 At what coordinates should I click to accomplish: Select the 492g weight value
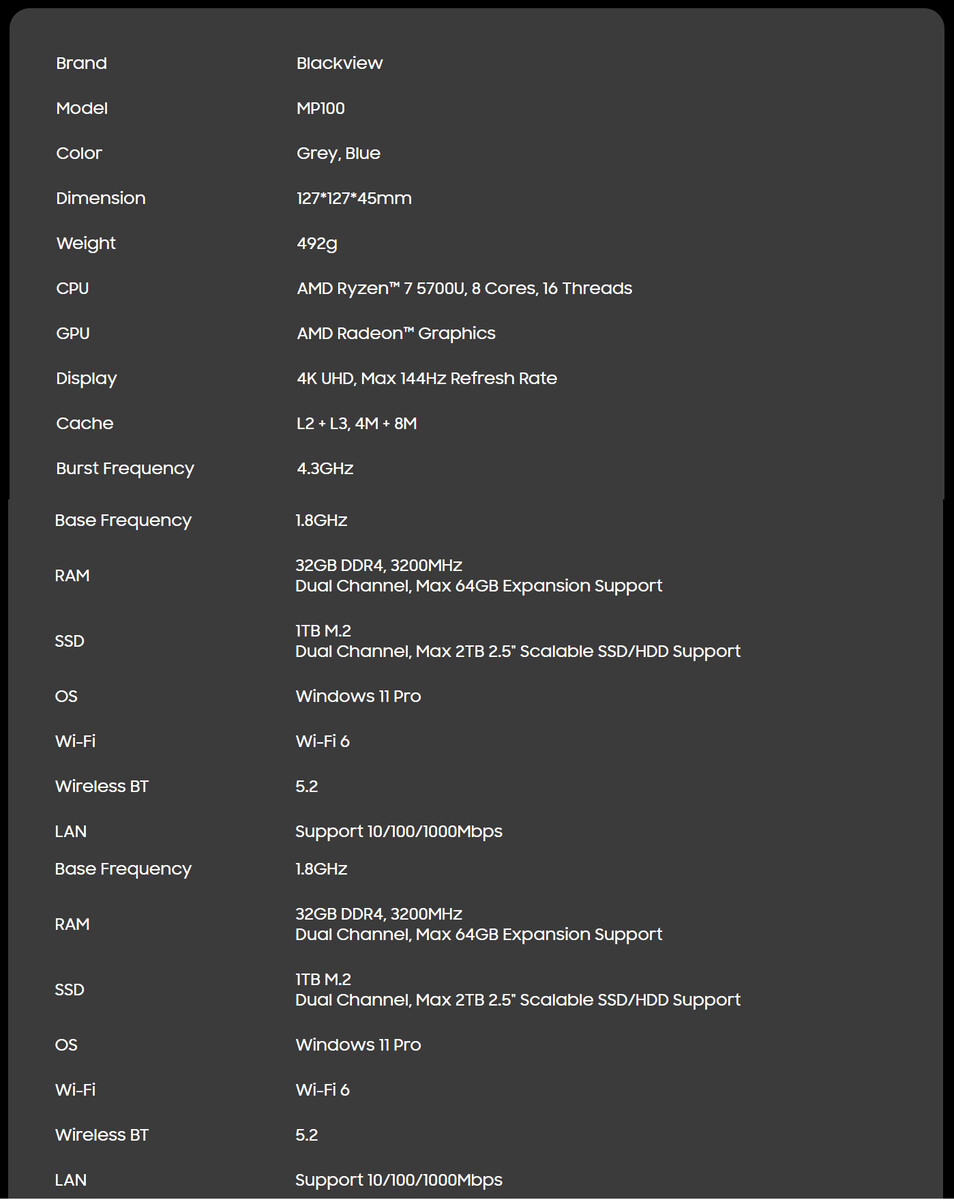pos(318,243)
